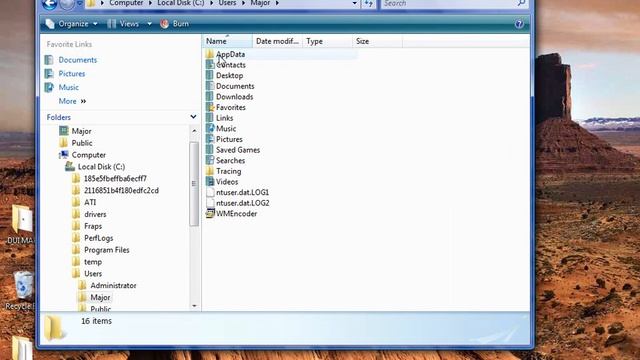Sort by the Size column header
Image resolution: width=640 pixels, height=360 pixels.
tap(377, 41)
